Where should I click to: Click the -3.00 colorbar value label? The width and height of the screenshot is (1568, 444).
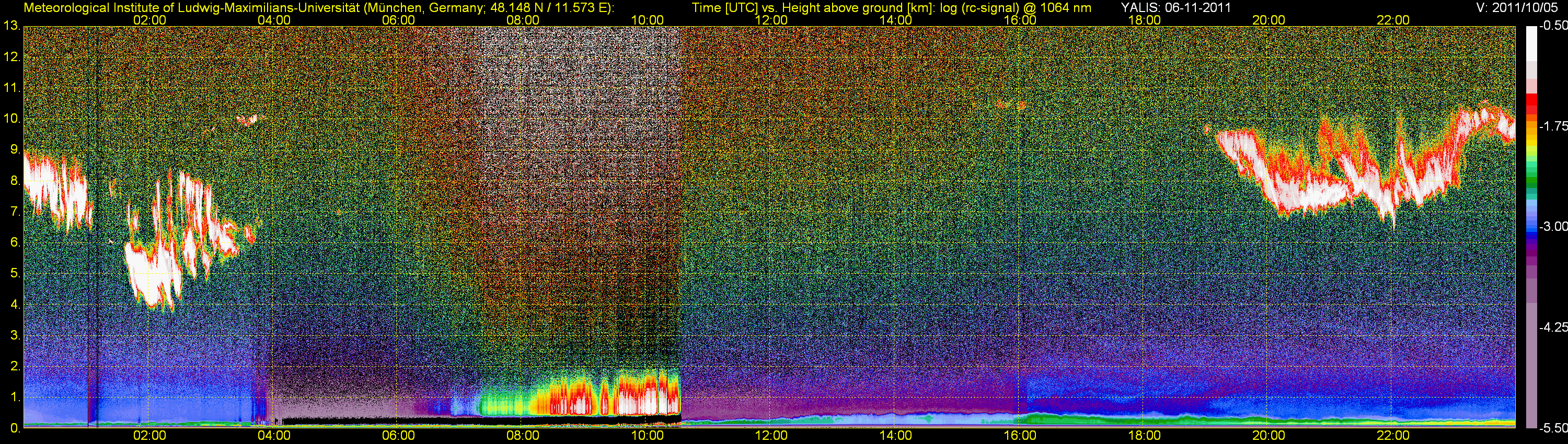[1553, 227]
